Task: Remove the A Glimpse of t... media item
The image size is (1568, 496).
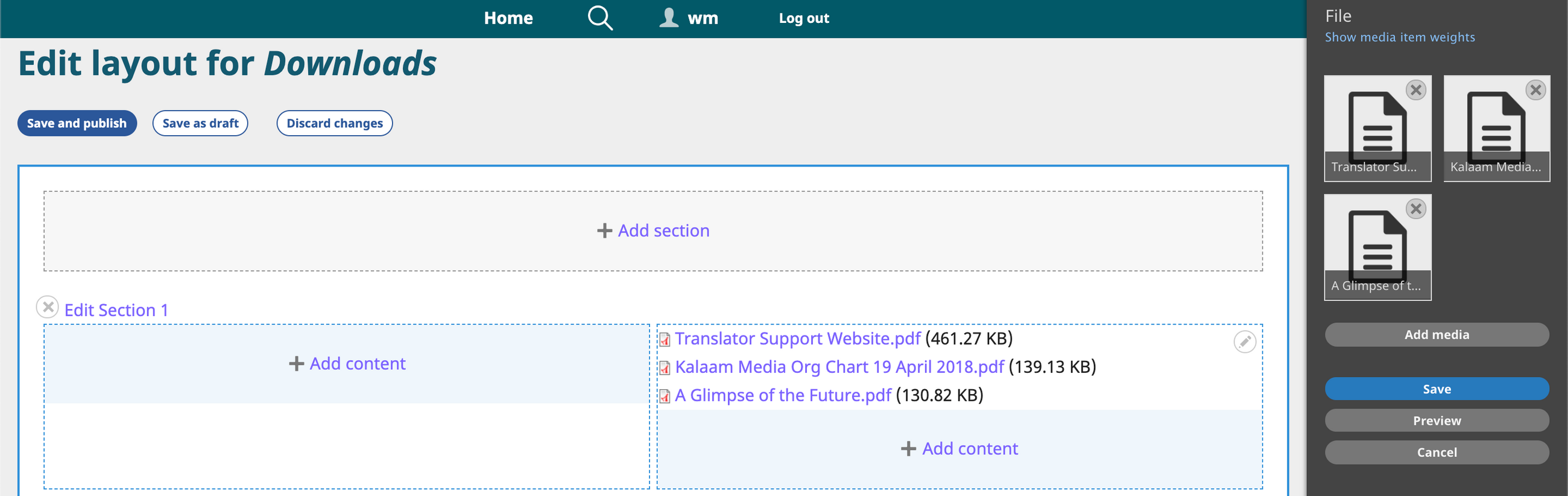Action: pos(1415,209)
